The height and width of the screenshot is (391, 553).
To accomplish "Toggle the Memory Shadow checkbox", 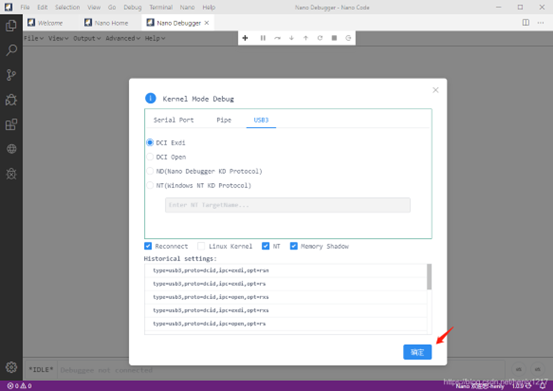I will (x=294, y=246).
